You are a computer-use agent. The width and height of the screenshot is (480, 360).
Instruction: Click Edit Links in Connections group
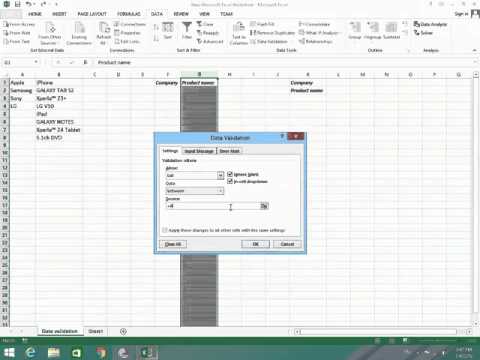[x=127, y=41]
